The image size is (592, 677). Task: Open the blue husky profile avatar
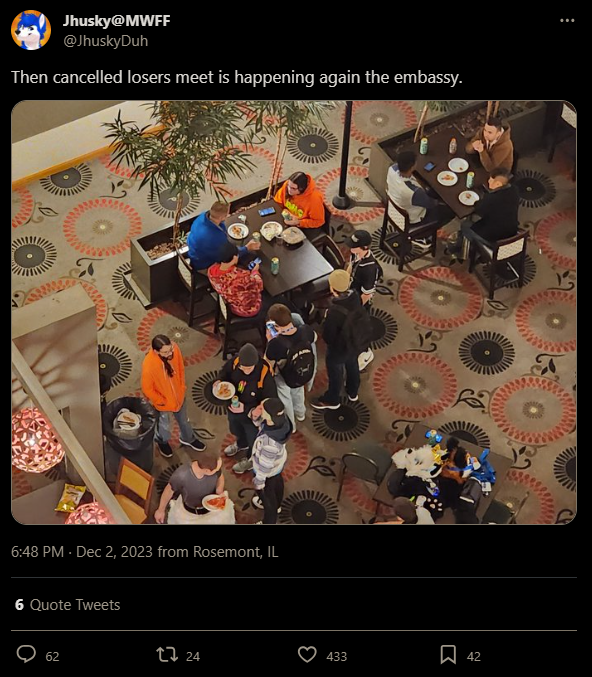(31, 30)
